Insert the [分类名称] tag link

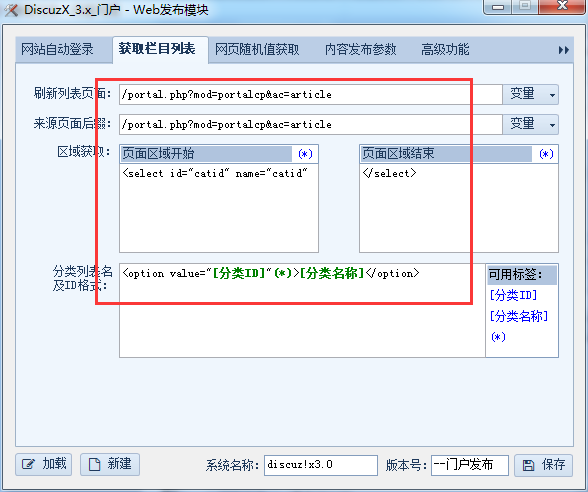pos(519,316)
